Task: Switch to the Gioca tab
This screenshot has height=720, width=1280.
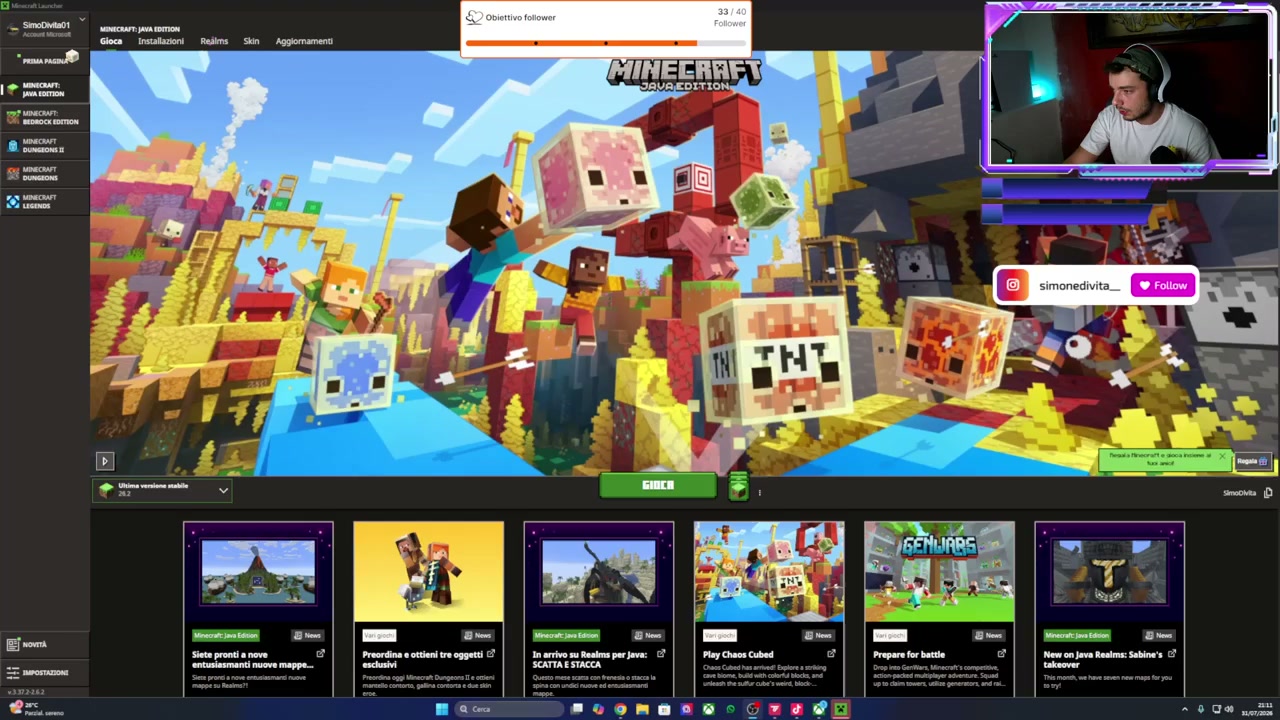Action: pos(111,41)
